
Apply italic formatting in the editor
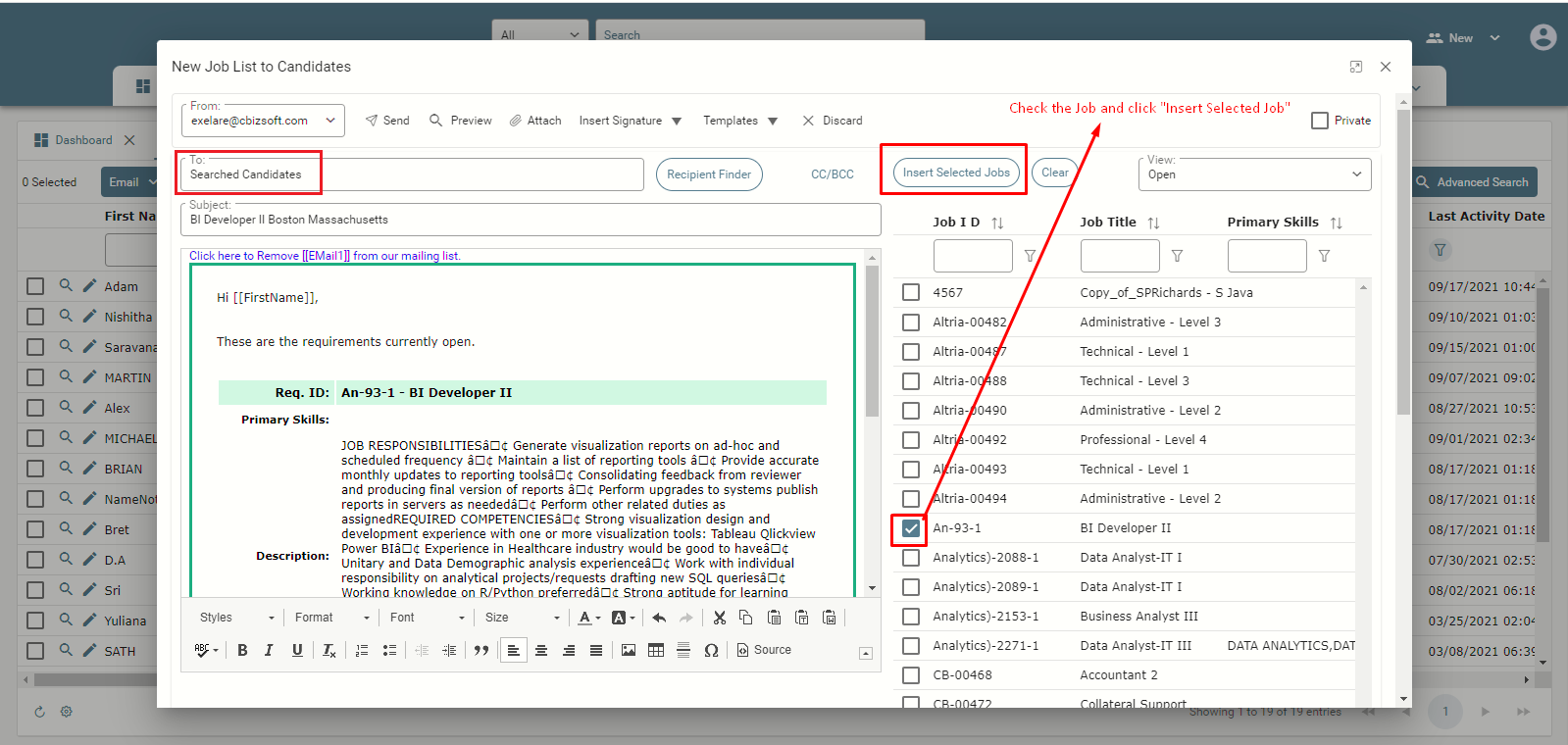tap(269, 650)
